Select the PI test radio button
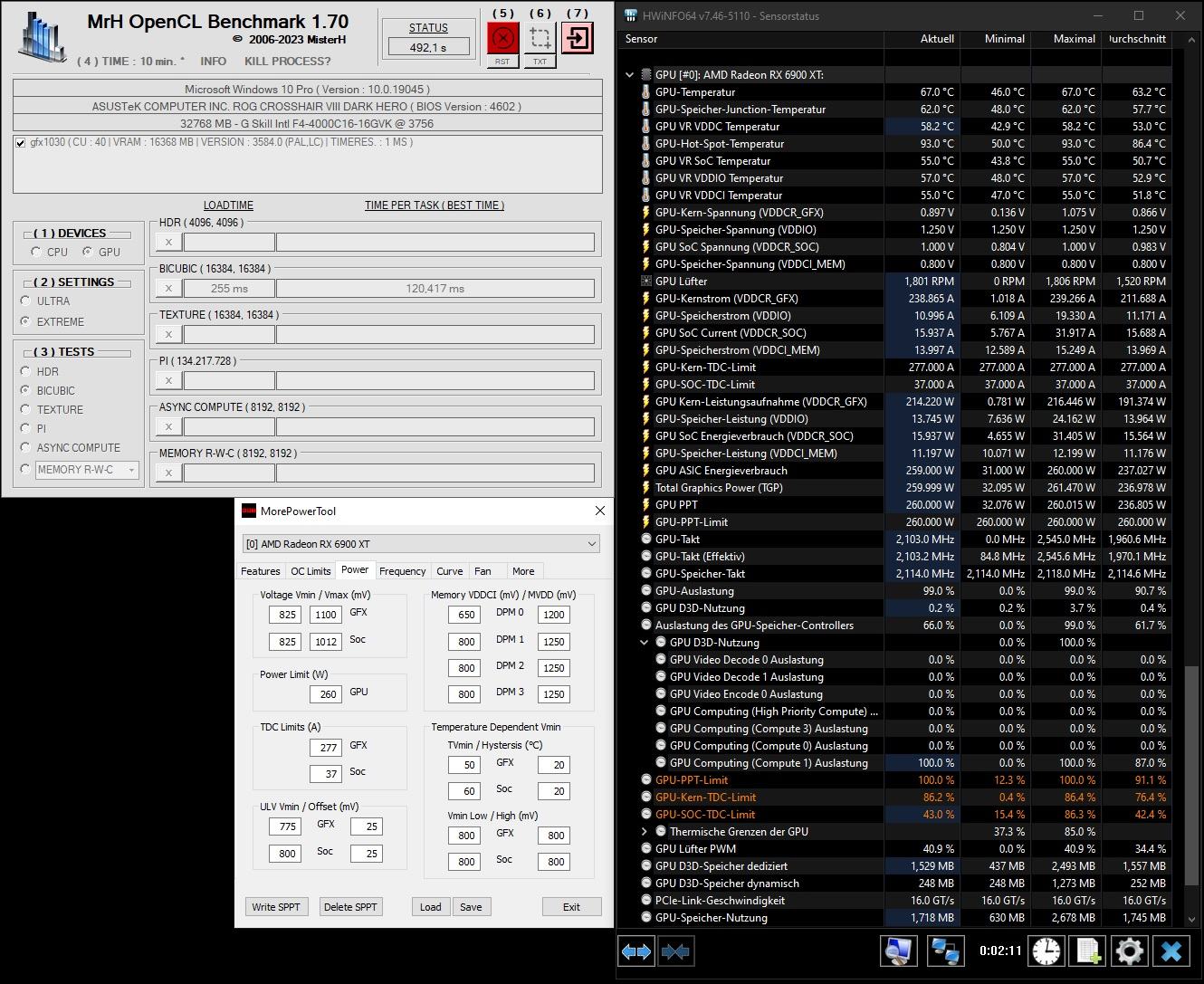Image resolution: width=1204 pixels, height=984 pixels. 25,428
